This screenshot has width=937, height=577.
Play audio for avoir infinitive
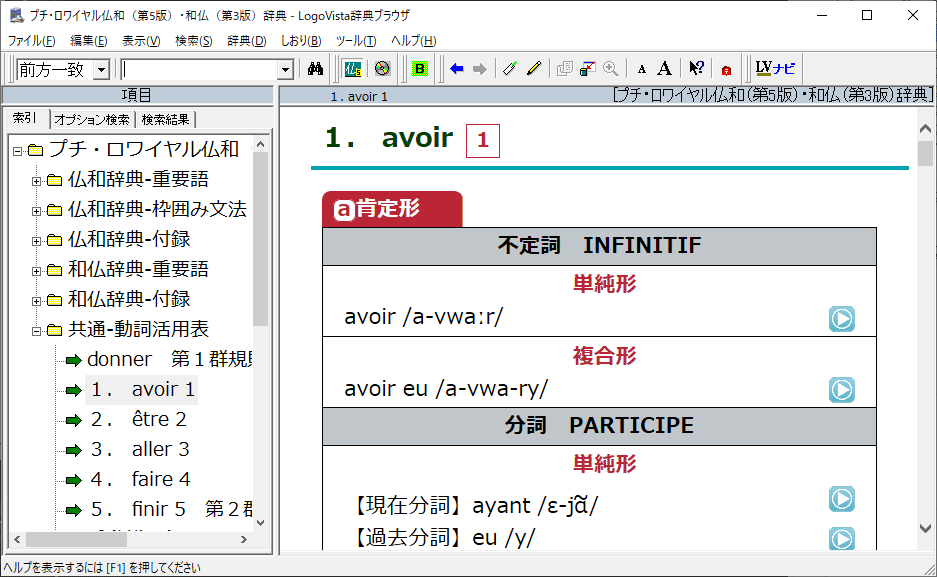(x=841, y=318)
